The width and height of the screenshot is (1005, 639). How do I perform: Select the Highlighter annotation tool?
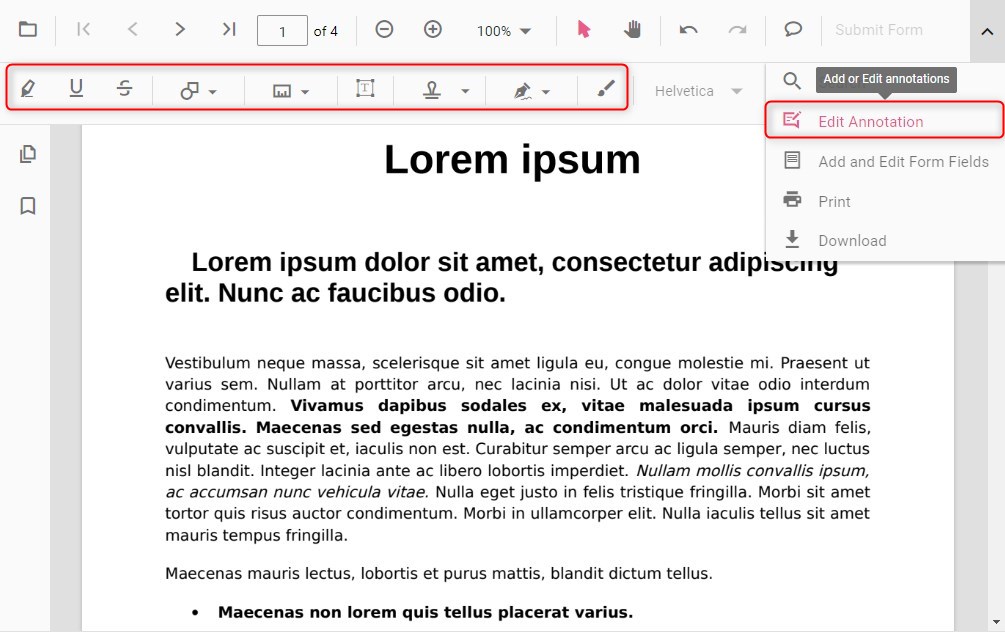click(x=28, y=89)
